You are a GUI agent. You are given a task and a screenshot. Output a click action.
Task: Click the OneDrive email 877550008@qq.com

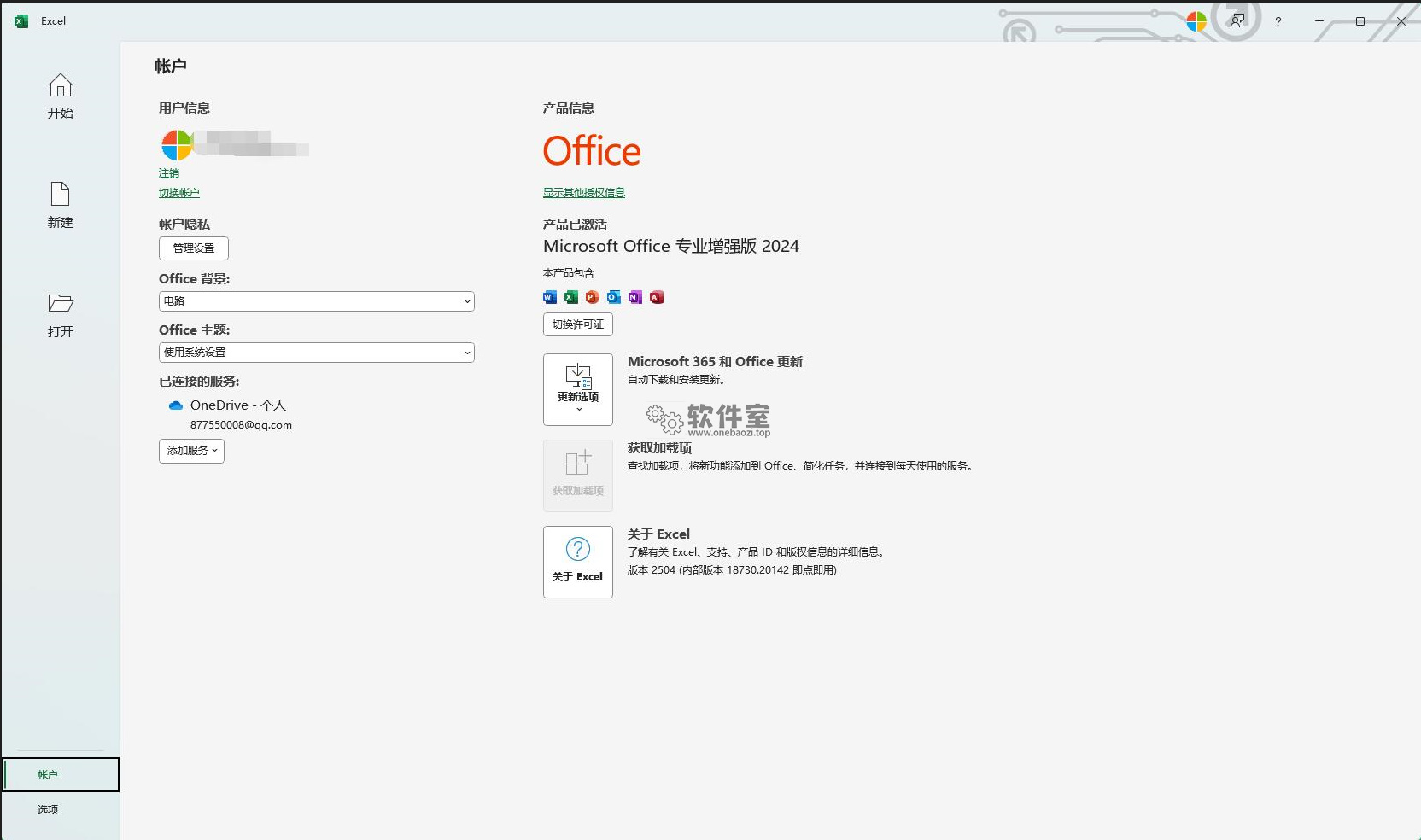coord(241,425)
